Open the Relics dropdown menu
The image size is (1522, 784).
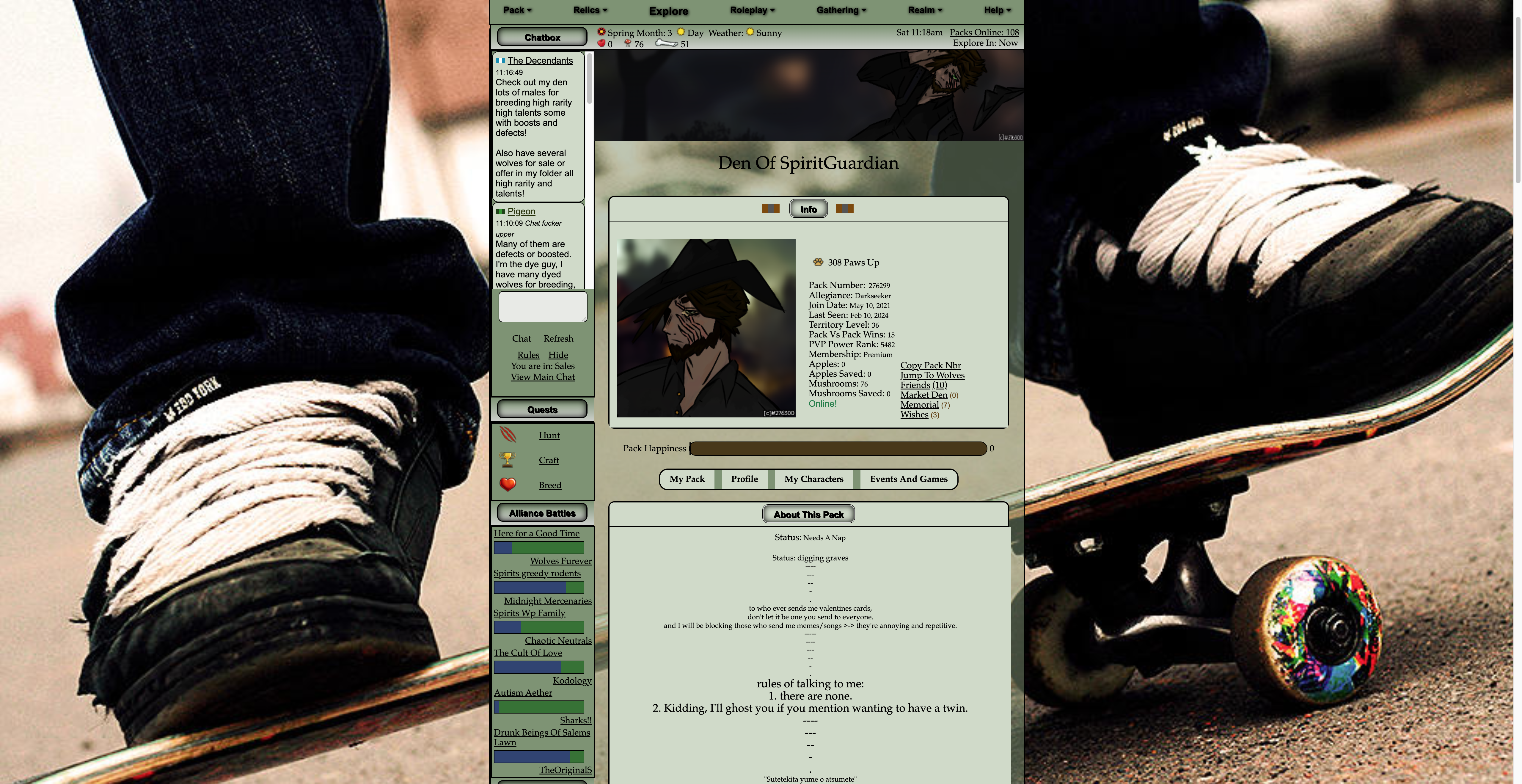point(590,10)
